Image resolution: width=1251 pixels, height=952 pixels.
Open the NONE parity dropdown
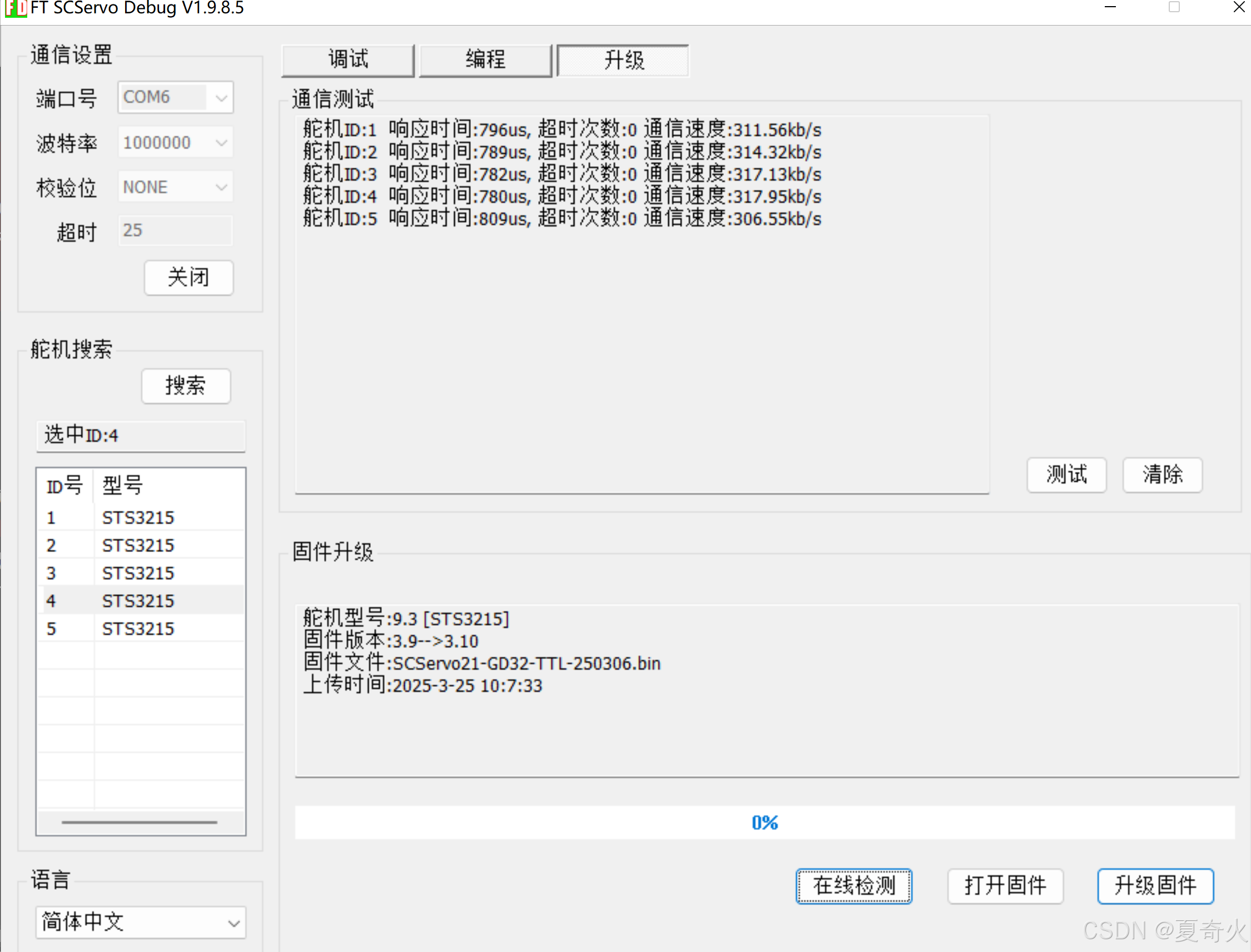[221, 188]
